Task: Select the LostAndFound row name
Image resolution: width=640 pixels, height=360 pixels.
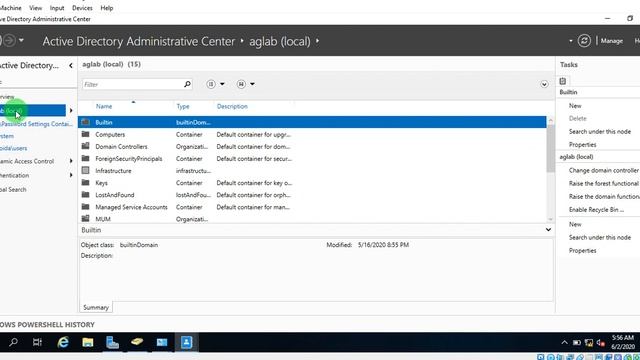Action: pos(115,195)
